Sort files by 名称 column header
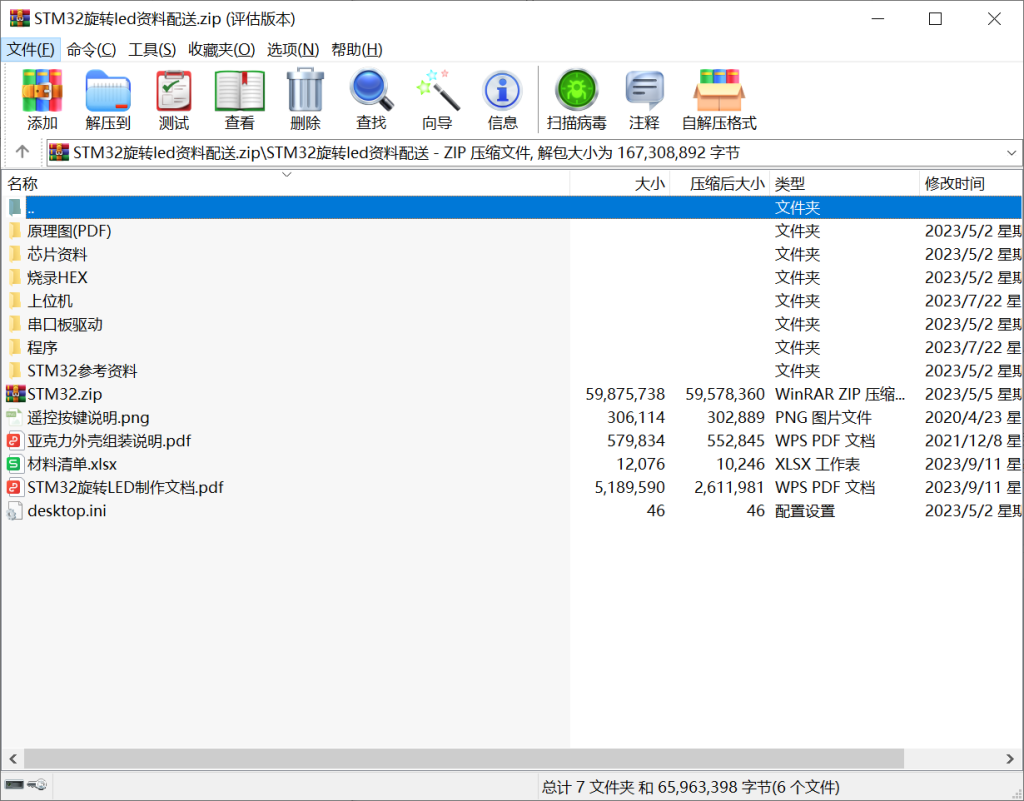 pos(24,184)
